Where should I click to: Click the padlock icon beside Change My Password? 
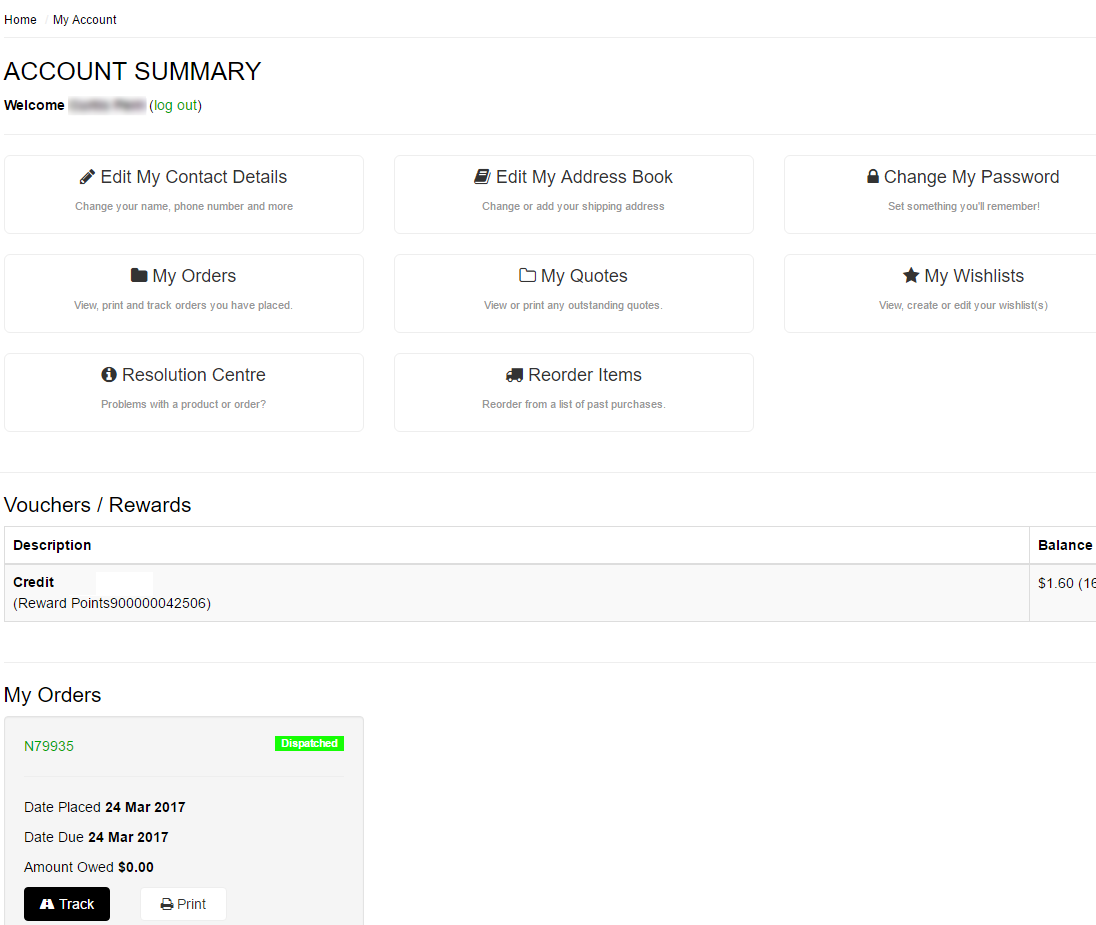point(873,176)
